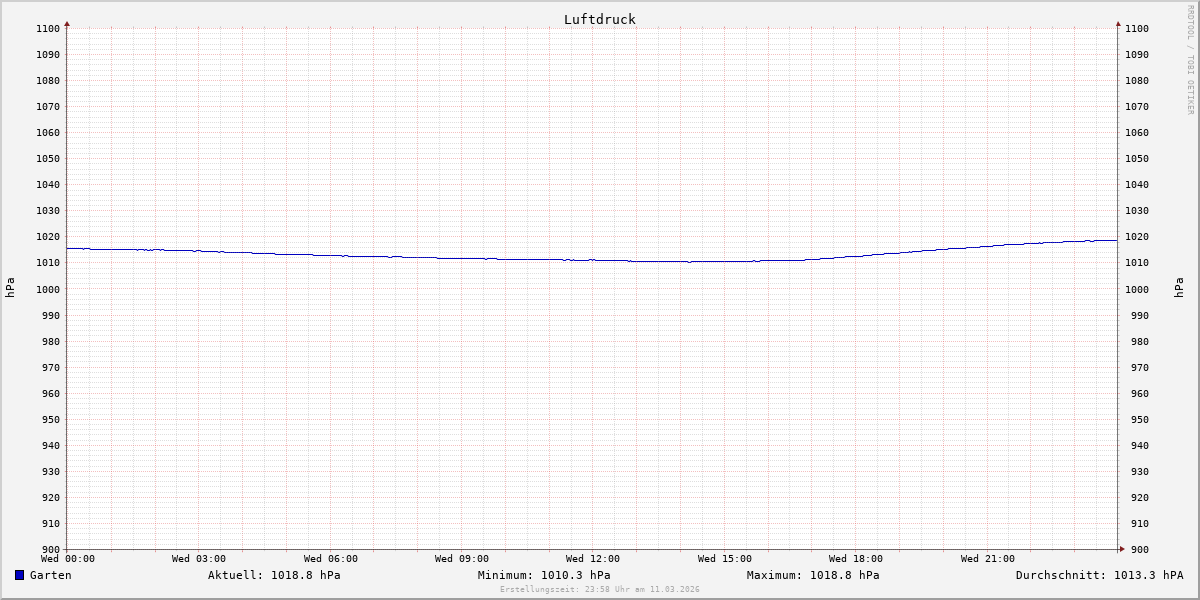Click the 1100 label on left y-axis
Image resolution: width=1200 pixels, height=600 pixels.
tap(48, 29)
